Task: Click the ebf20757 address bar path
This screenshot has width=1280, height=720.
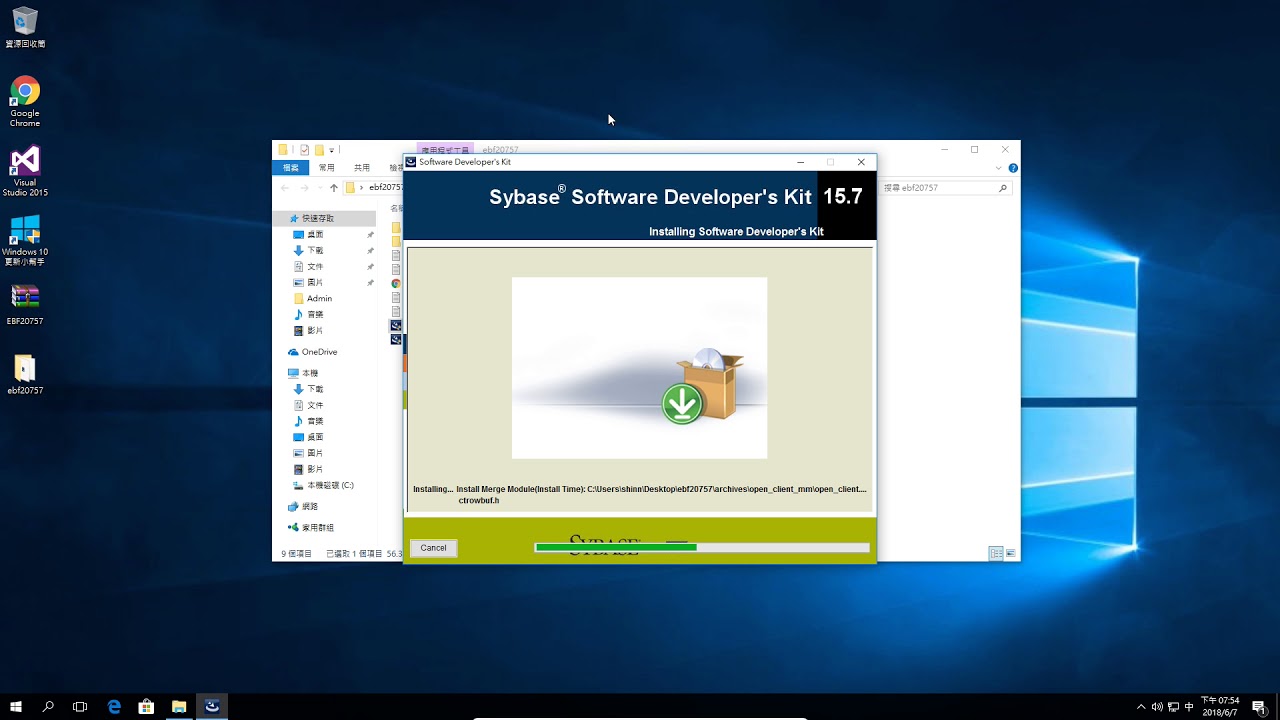Action: 386,187
